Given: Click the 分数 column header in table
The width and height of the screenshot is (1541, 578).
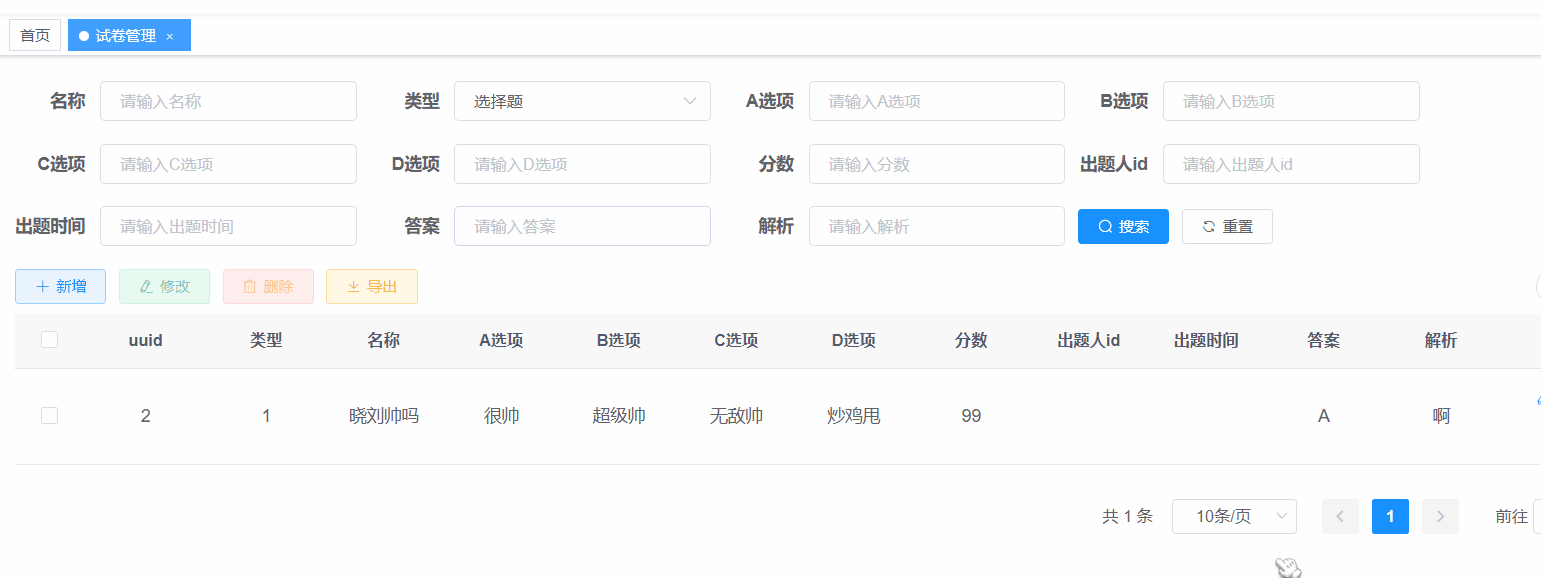Looking at the screenshot, I should tap(971, 340).
